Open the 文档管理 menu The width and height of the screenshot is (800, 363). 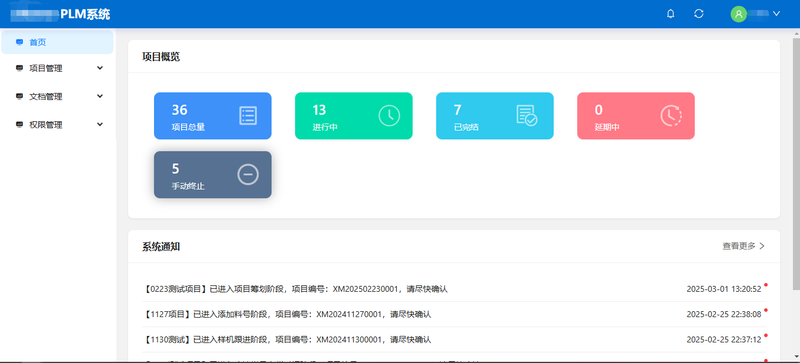point(57,96)
